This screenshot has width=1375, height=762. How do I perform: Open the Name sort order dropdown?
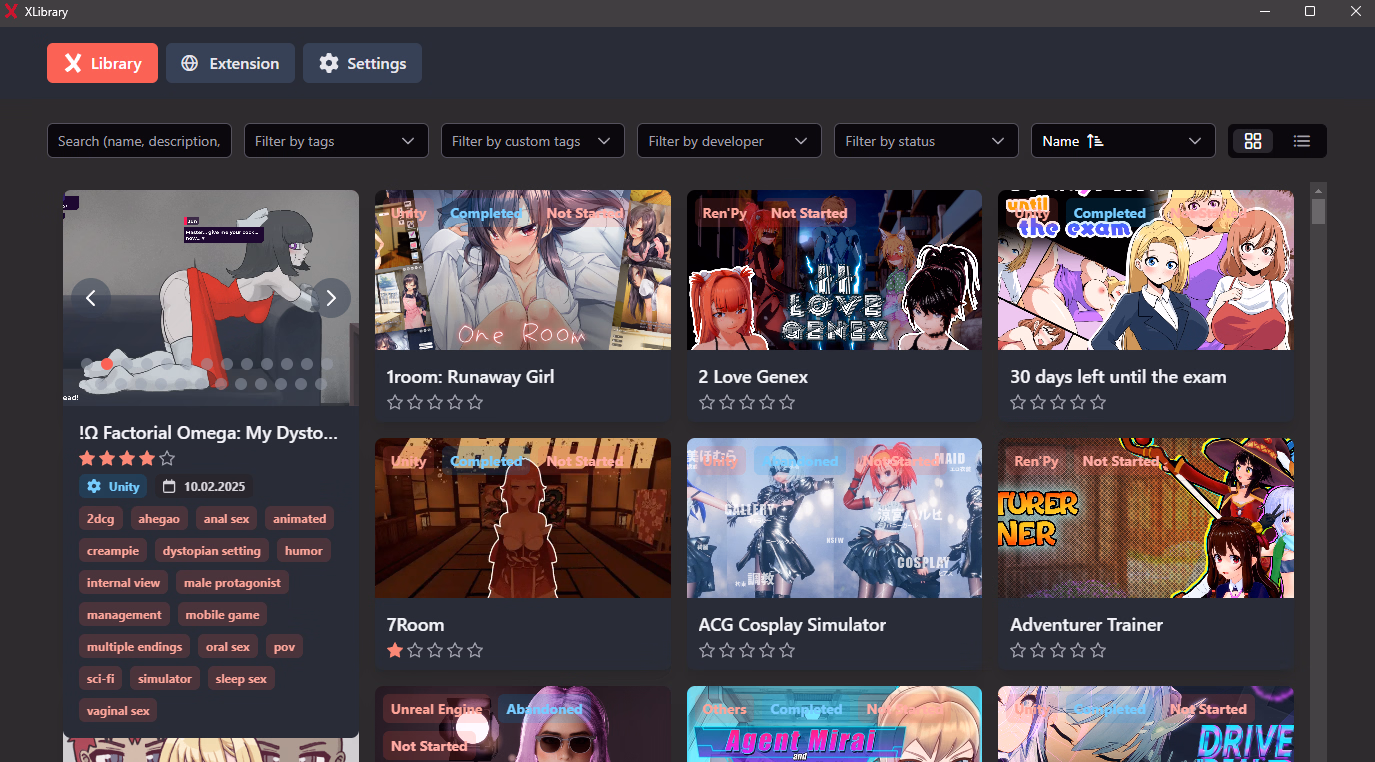click(1123, 141)
